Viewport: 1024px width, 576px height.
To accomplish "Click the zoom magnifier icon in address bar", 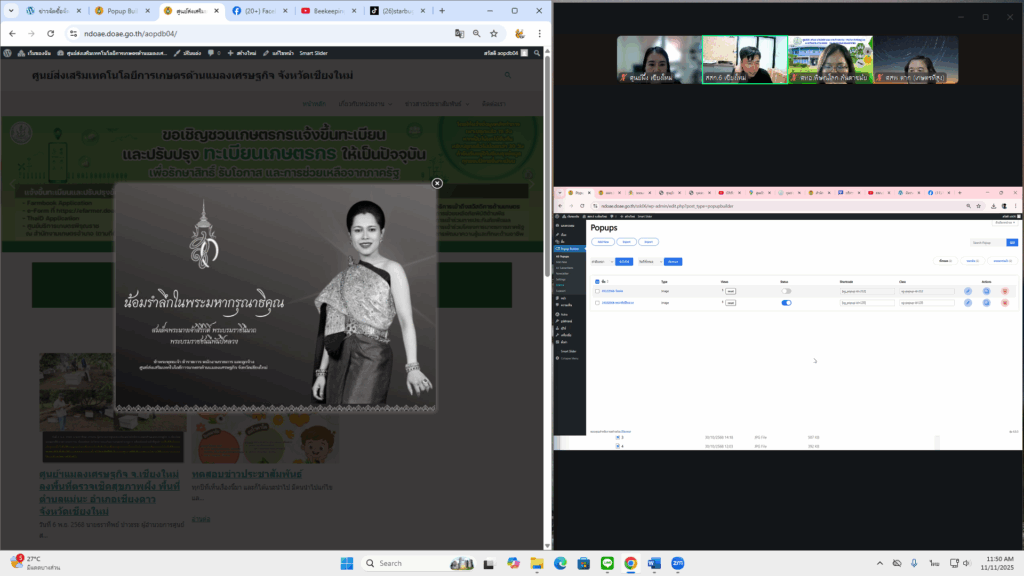I will coord(477,33).
